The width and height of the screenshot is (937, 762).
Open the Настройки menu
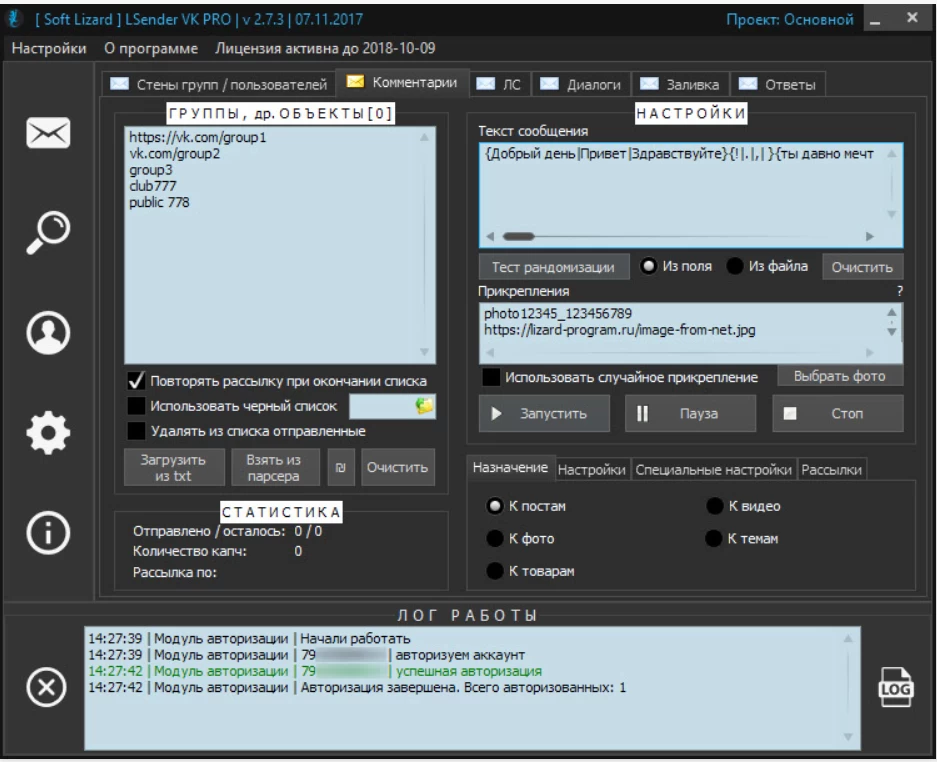[49, 48]
